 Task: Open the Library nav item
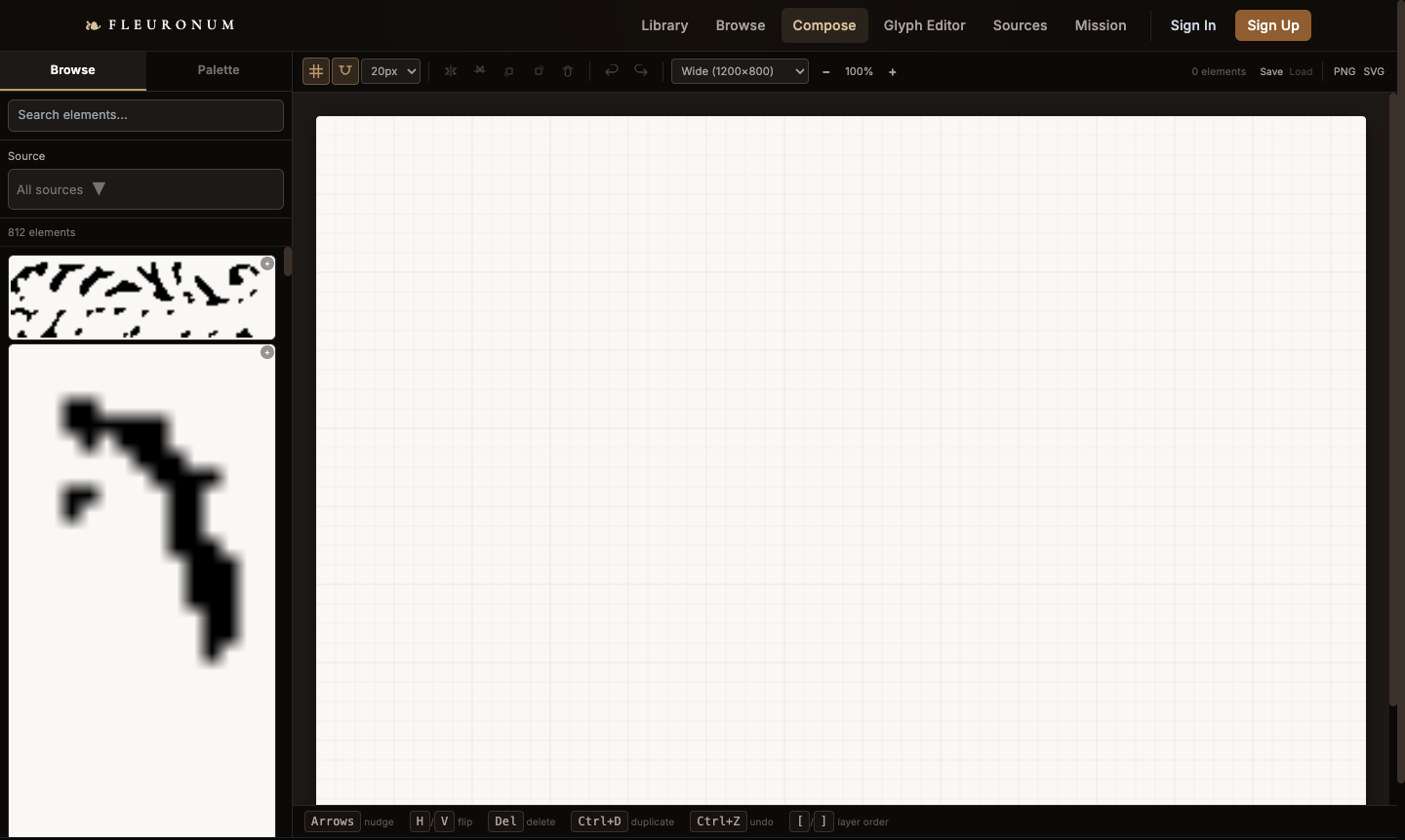click(x=664, y=25)
